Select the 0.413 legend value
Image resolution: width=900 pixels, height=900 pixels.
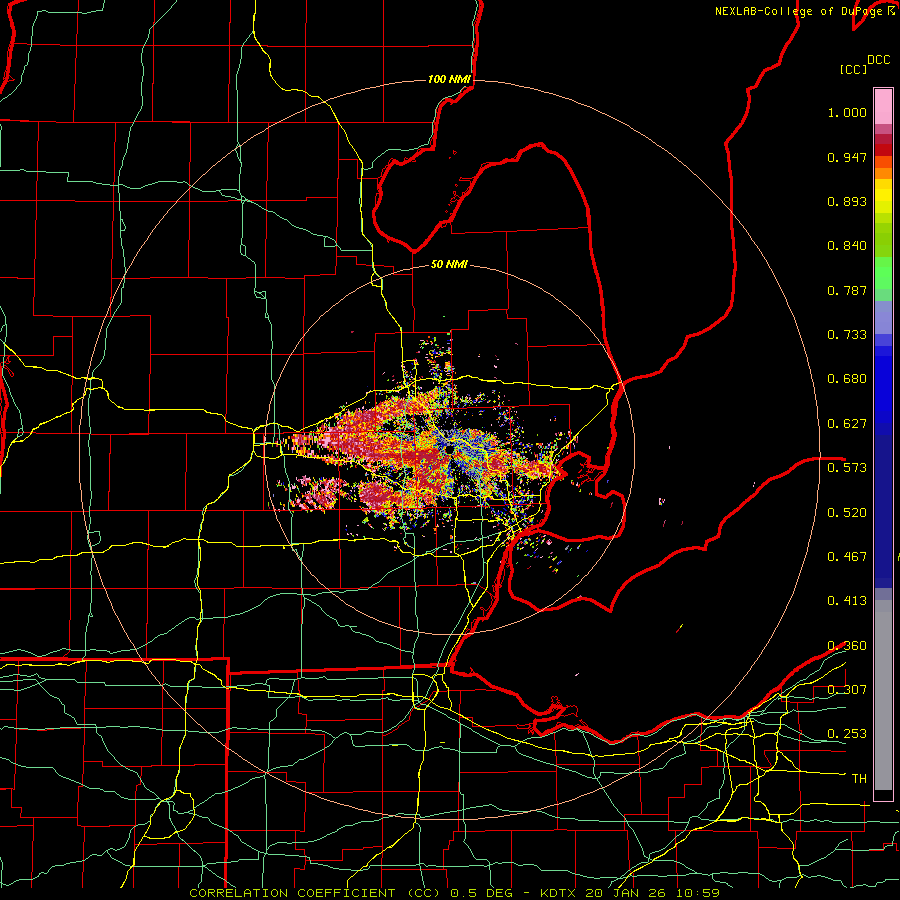coord(847,601)
